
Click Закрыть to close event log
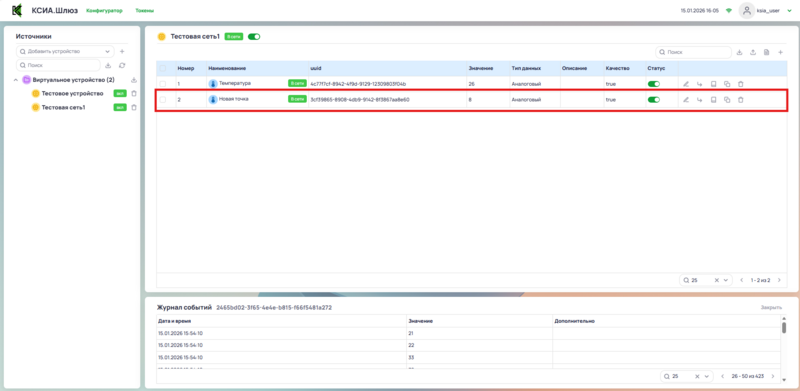tap(771, 308)
